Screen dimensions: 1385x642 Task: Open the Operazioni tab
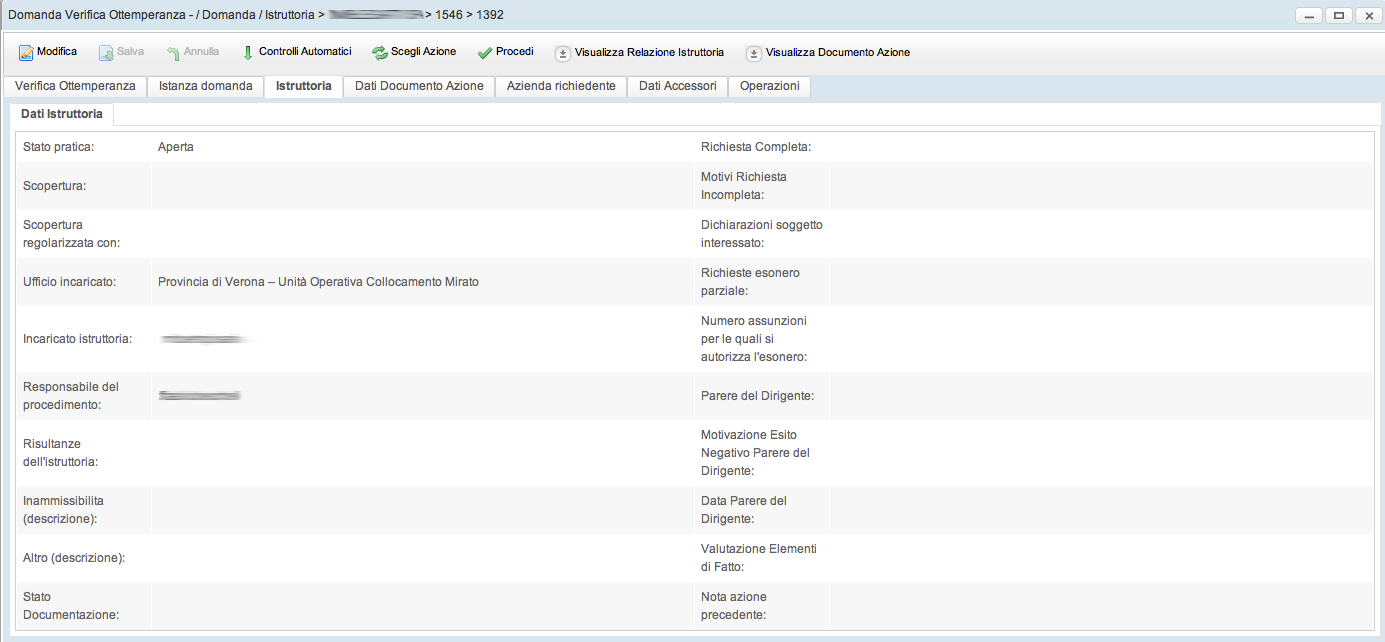[769, 86]
